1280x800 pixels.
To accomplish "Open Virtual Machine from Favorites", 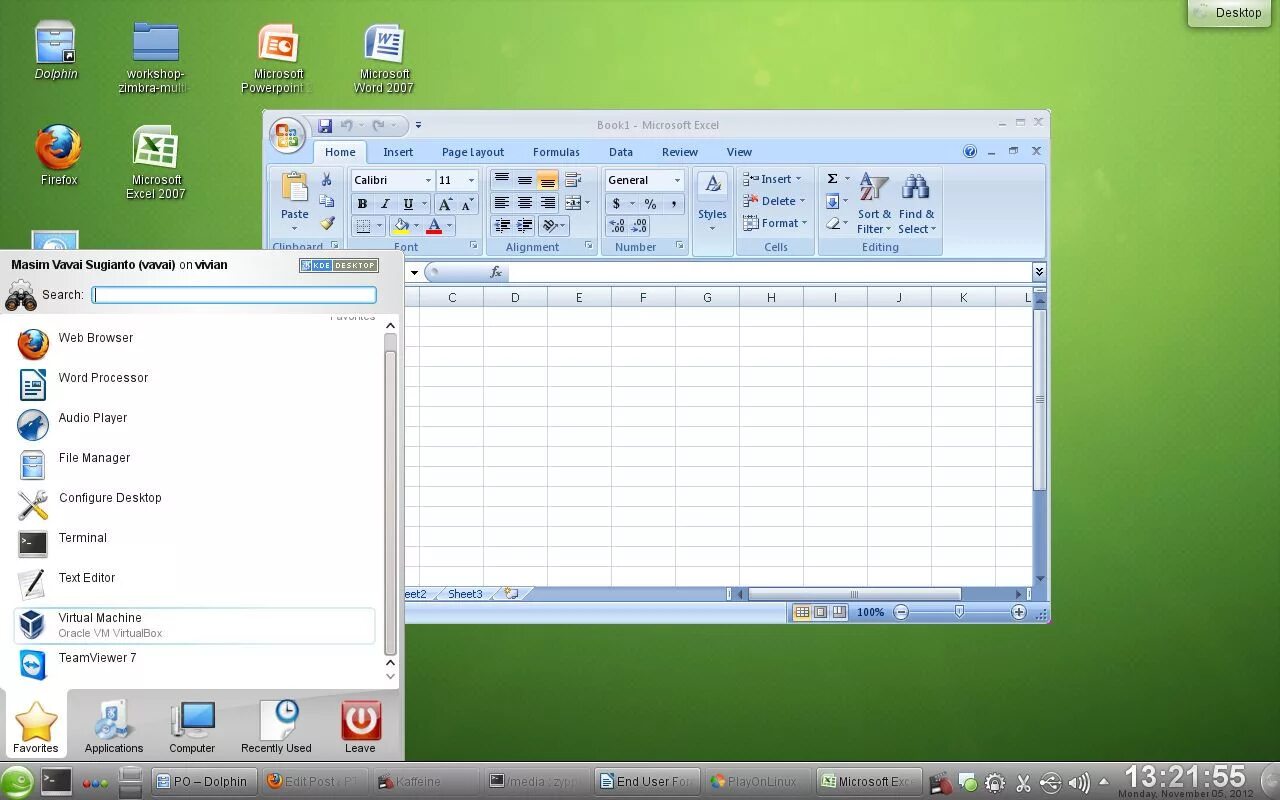I will [194, 625].
